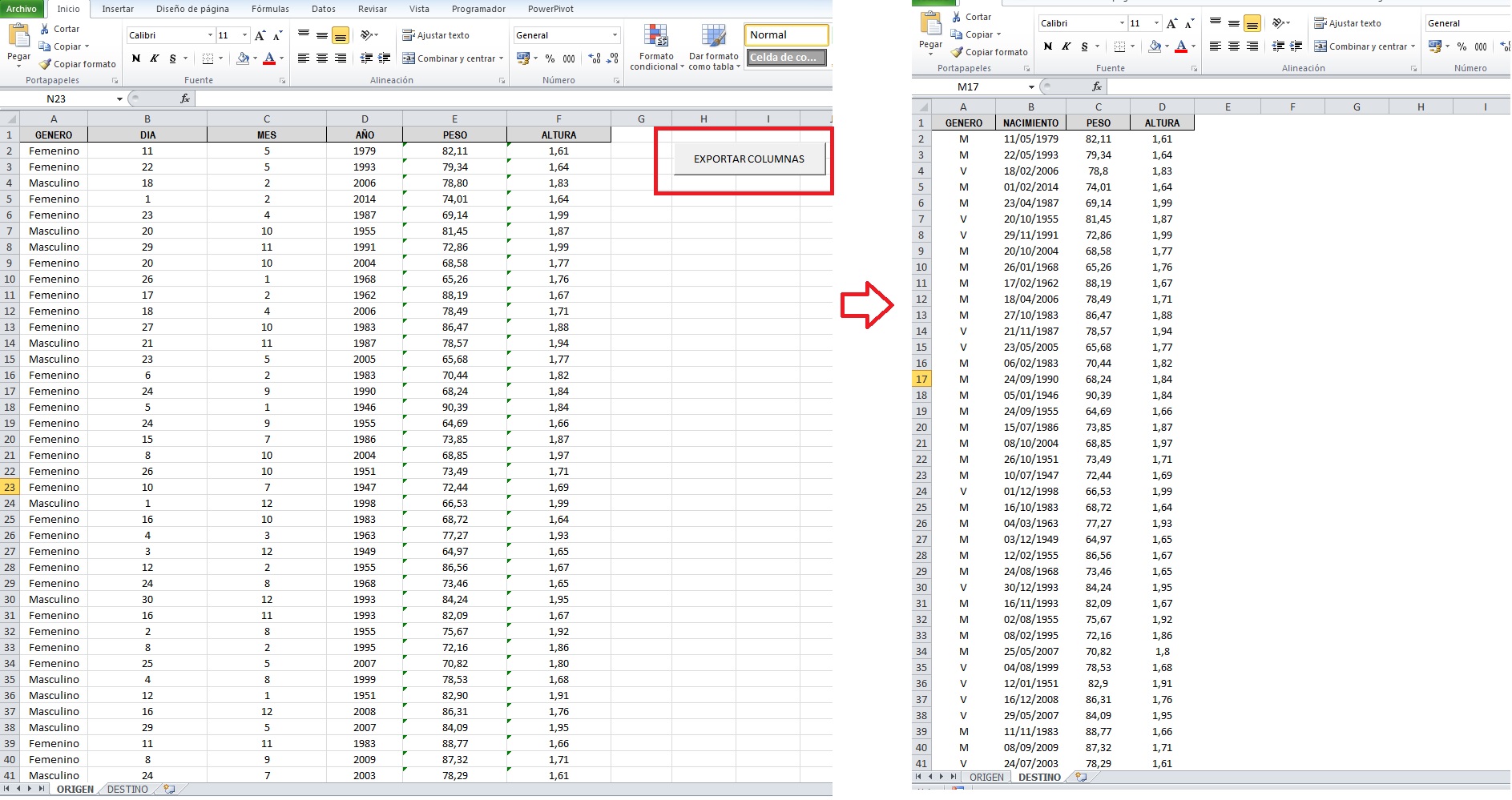Expand the General number format dropdown on left

click(615, 35)
